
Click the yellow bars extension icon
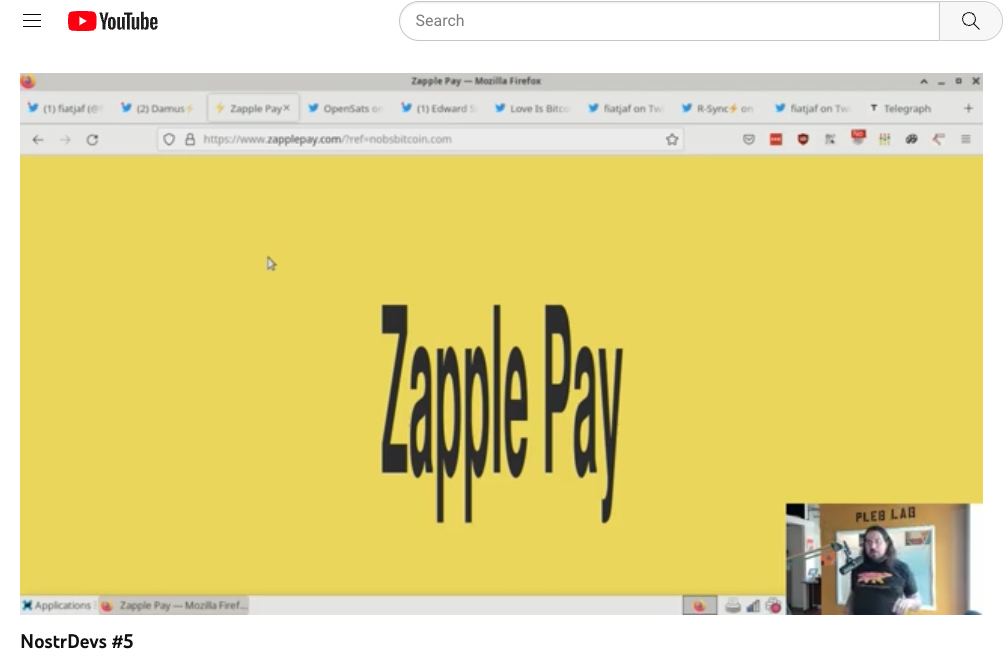point(885,139)
